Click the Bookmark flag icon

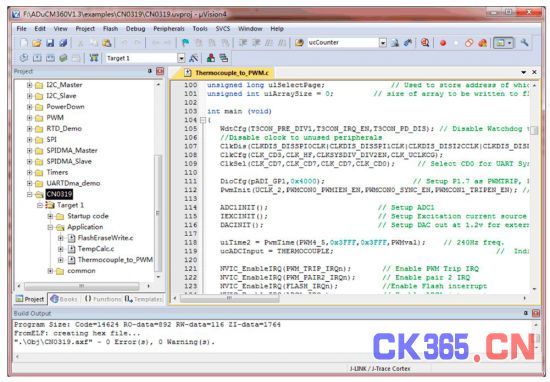point(185,43)
